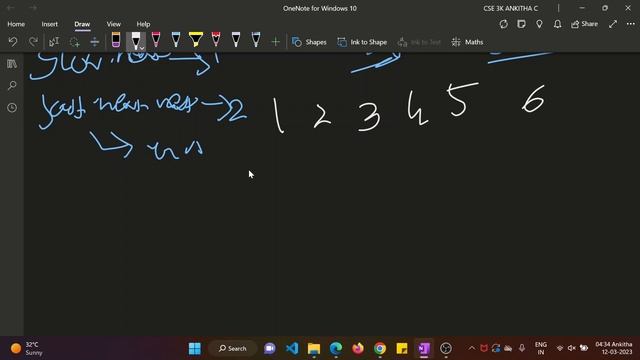Enter full screen mode
Viewport: 640px width, 360px height.
click(613, 24)
